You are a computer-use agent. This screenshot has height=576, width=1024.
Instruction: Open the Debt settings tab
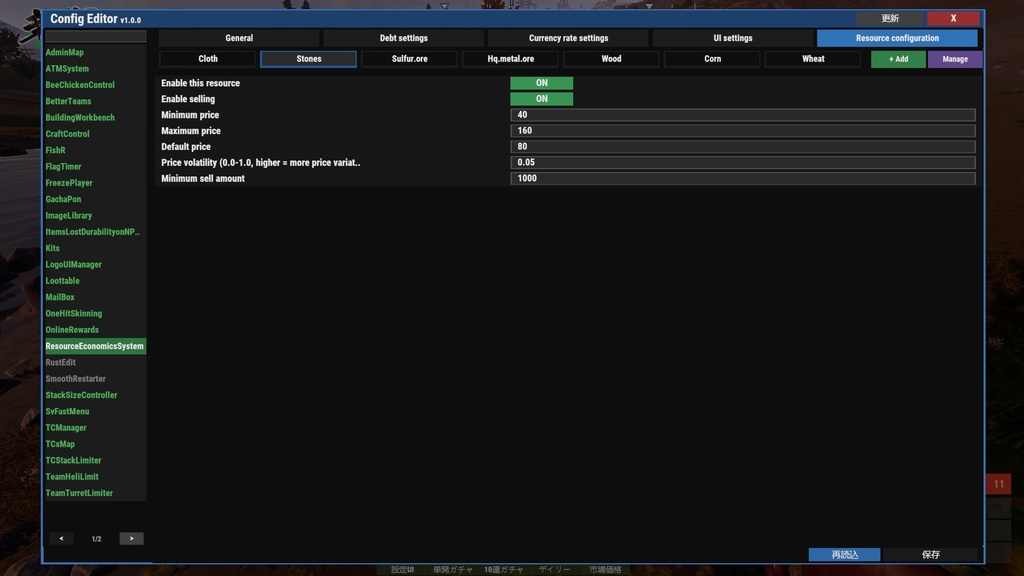(x=403, y=38)
